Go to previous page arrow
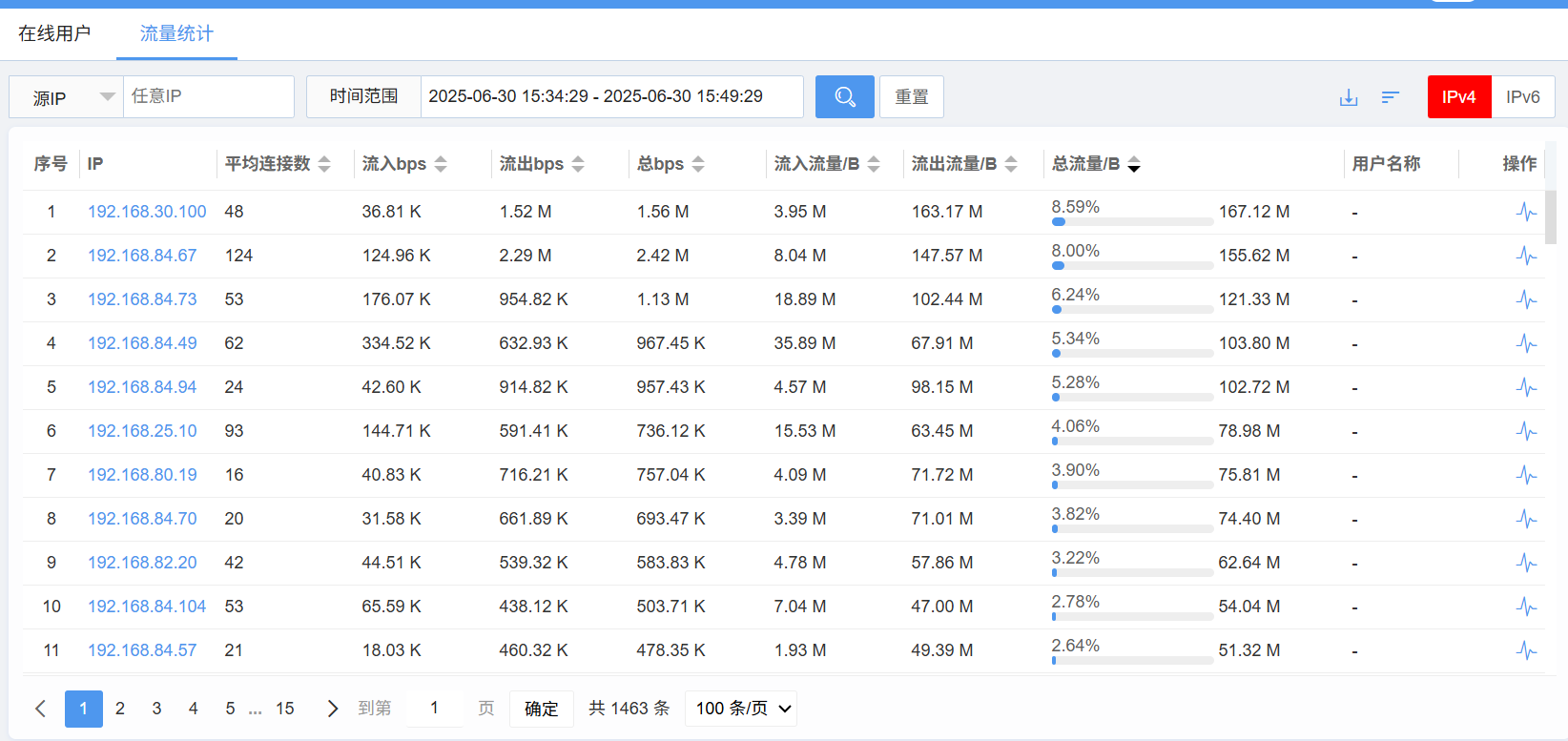 pyautogui.click(x=40, y=709)
